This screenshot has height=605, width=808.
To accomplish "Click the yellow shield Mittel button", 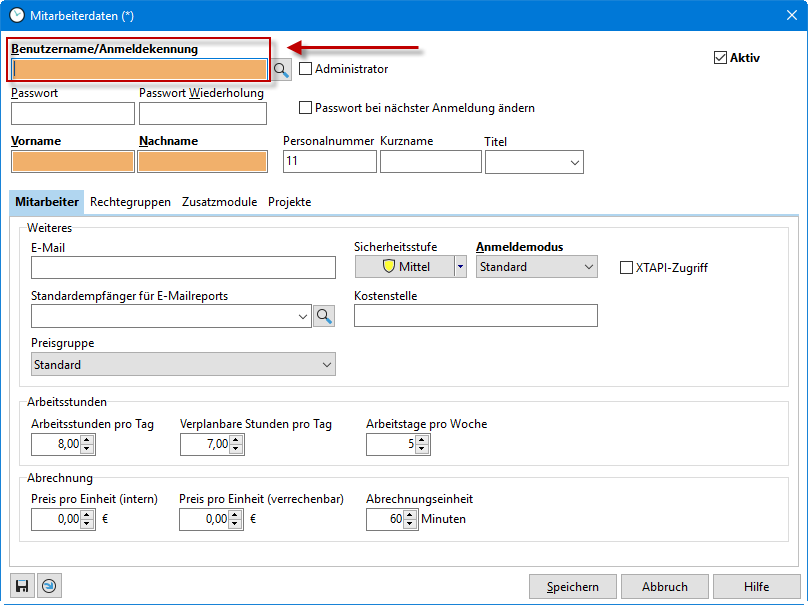I will pyautogui.click(x=405, y=267).
